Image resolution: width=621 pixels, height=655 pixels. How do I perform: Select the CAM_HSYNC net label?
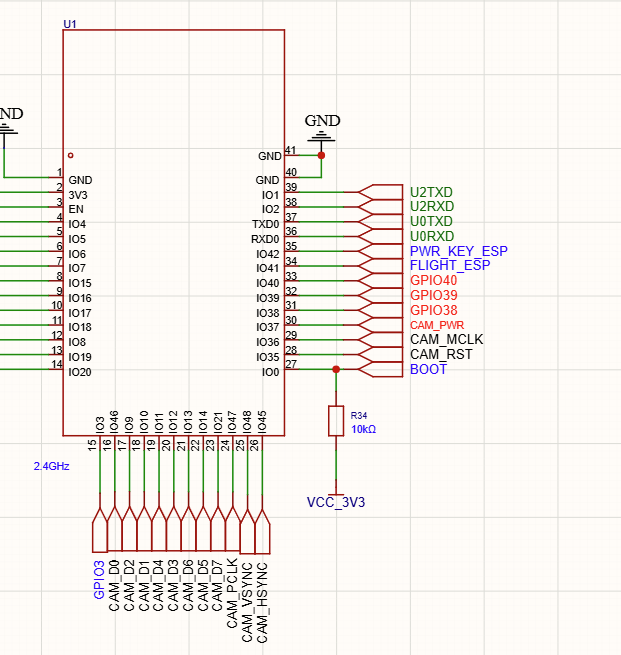click(x=262, y=602)
